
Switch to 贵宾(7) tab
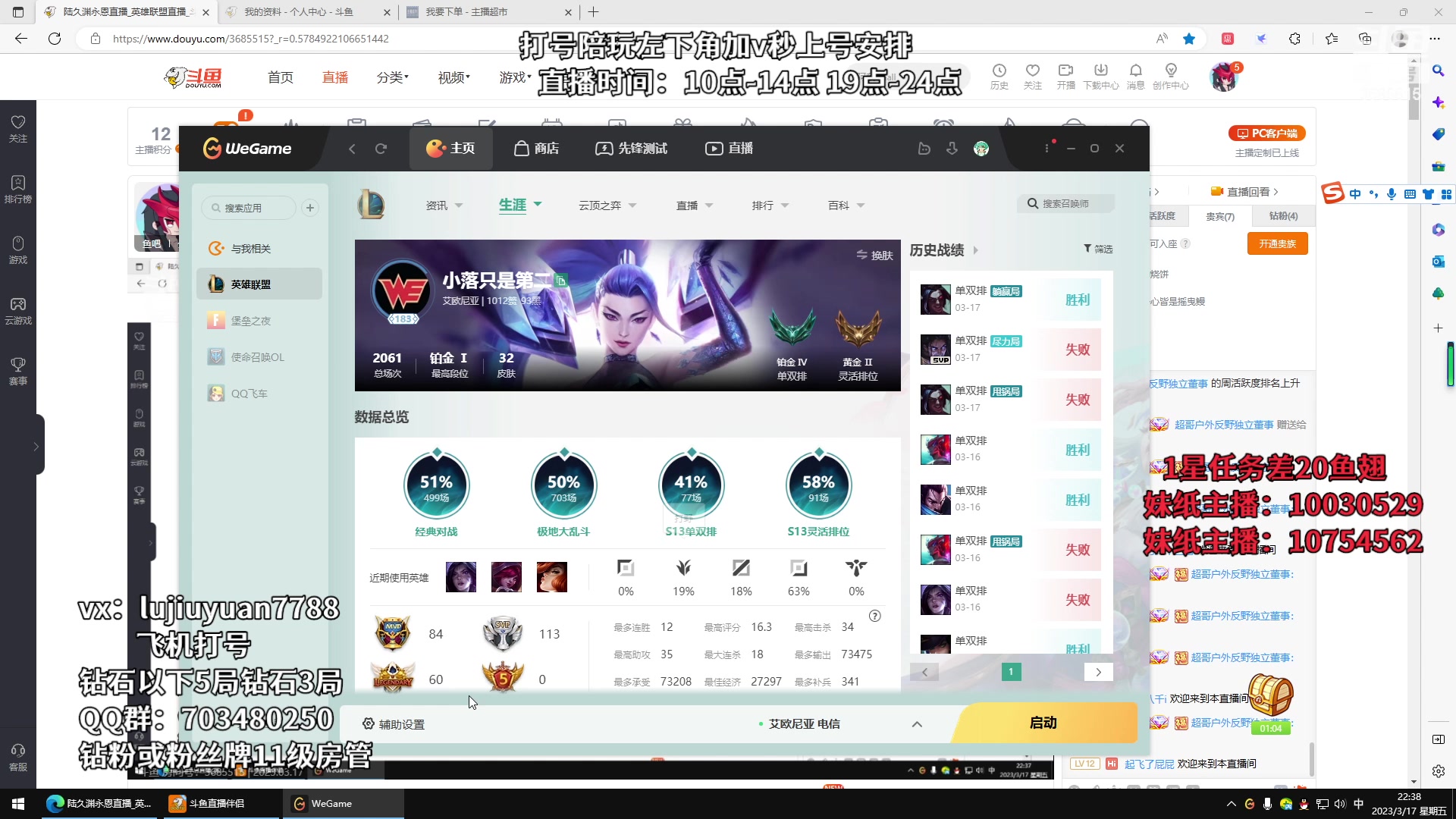tap(1220, 217)
